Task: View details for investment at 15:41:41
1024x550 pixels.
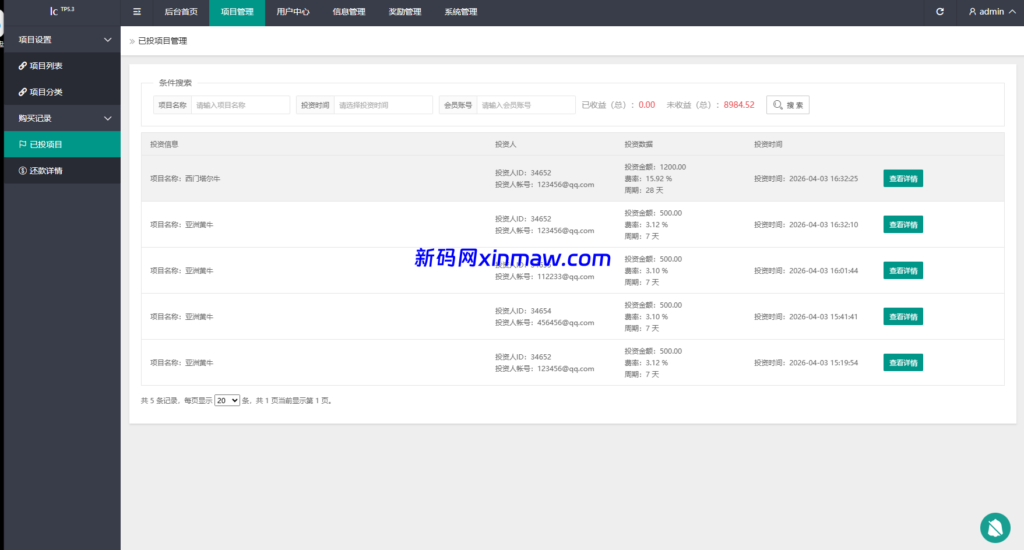Action: [x=903, y=316]
